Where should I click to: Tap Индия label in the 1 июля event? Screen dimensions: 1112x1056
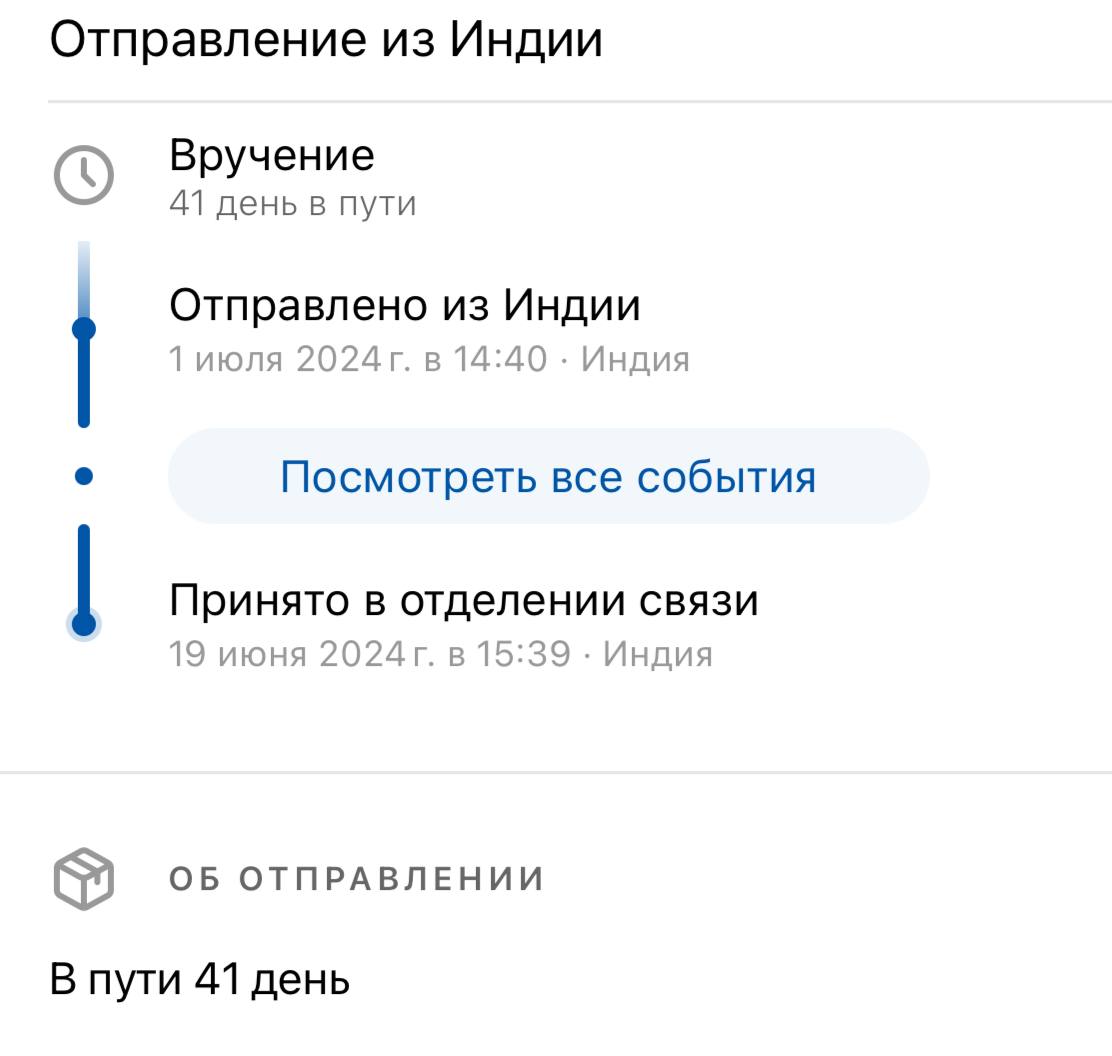pyautogui.click(x=635, y=359)
